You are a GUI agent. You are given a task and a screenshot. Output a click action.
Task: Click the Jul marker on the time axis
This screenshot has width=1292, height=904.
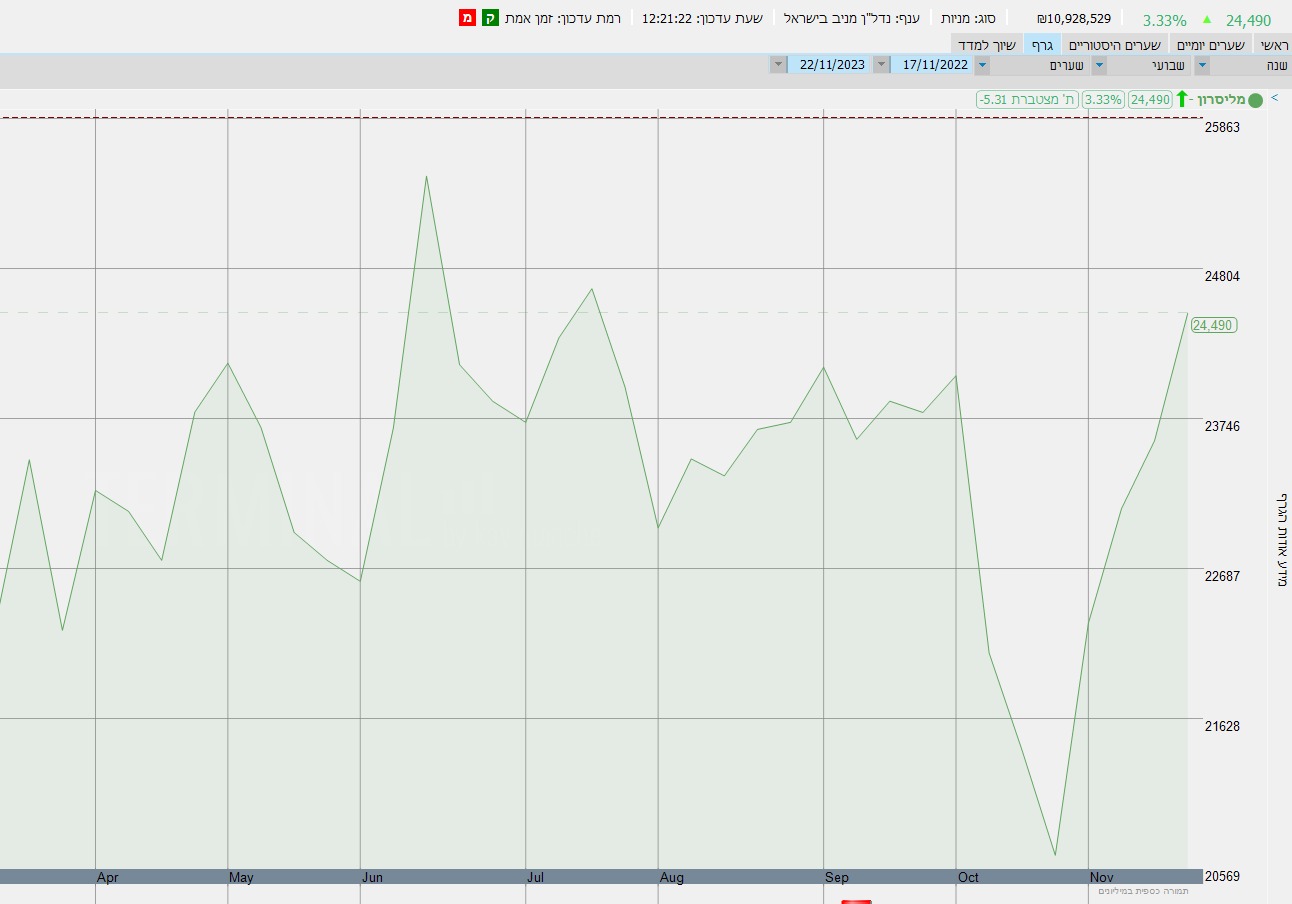click(x=536, y=877)
